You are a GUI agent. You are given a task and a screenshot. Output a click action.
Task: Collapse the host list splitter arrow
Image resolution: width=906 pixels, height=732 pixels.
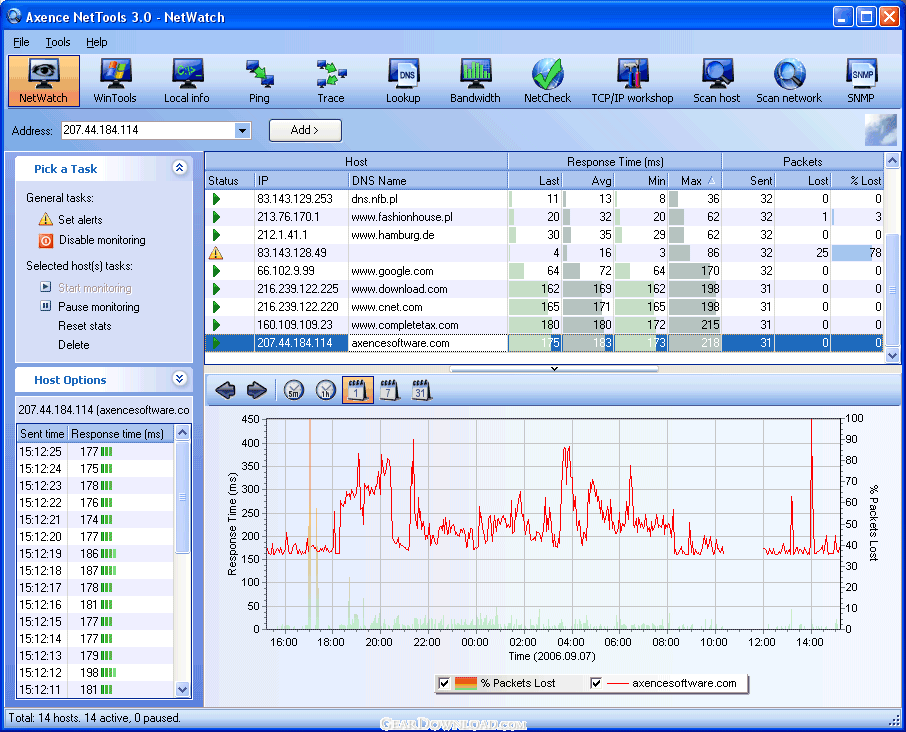[x=554, y=369]
